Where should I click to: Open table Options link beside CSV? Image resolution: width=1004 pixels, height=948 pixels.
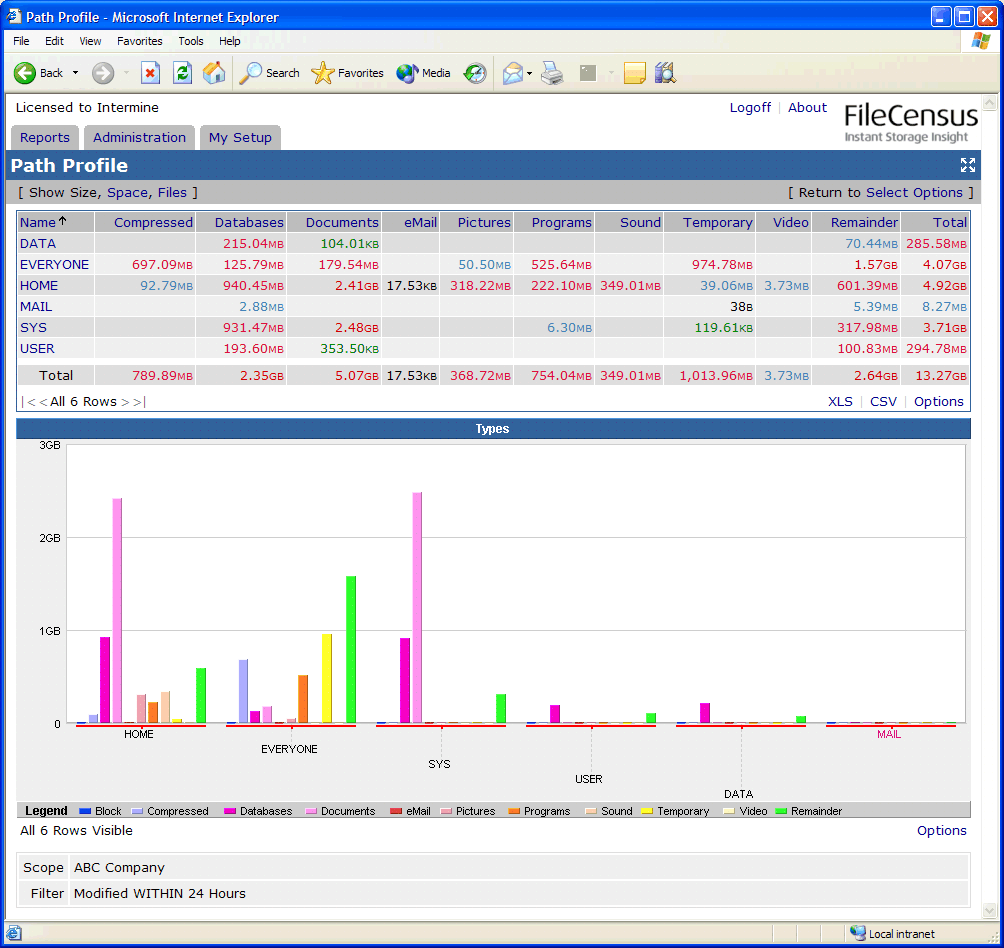tap(939, 401)
